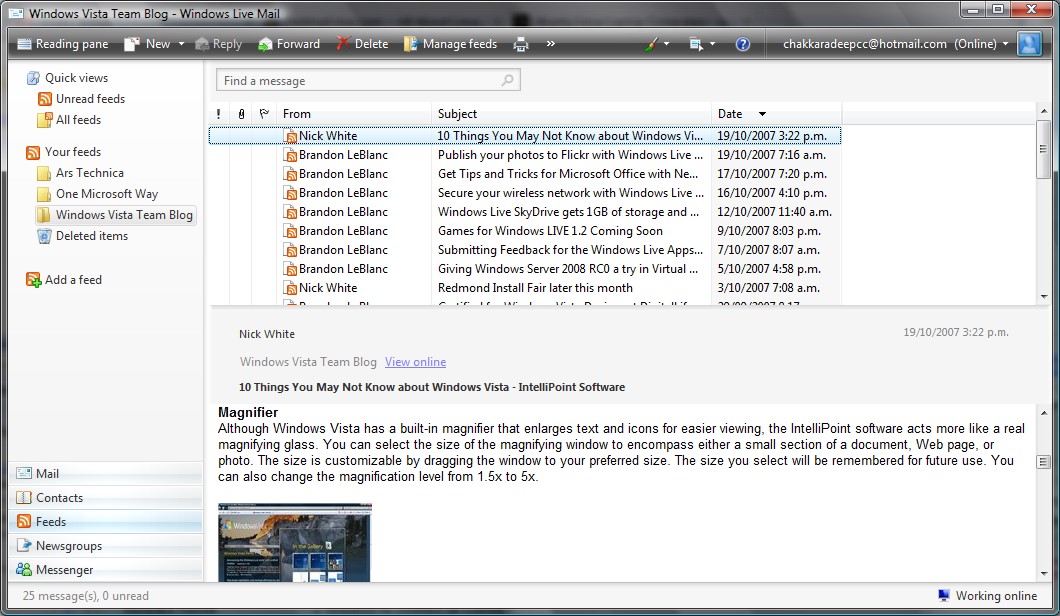Expand the toolbar overflow chevron
This screenshot has width=1060, height=616.
pos(551,44)
